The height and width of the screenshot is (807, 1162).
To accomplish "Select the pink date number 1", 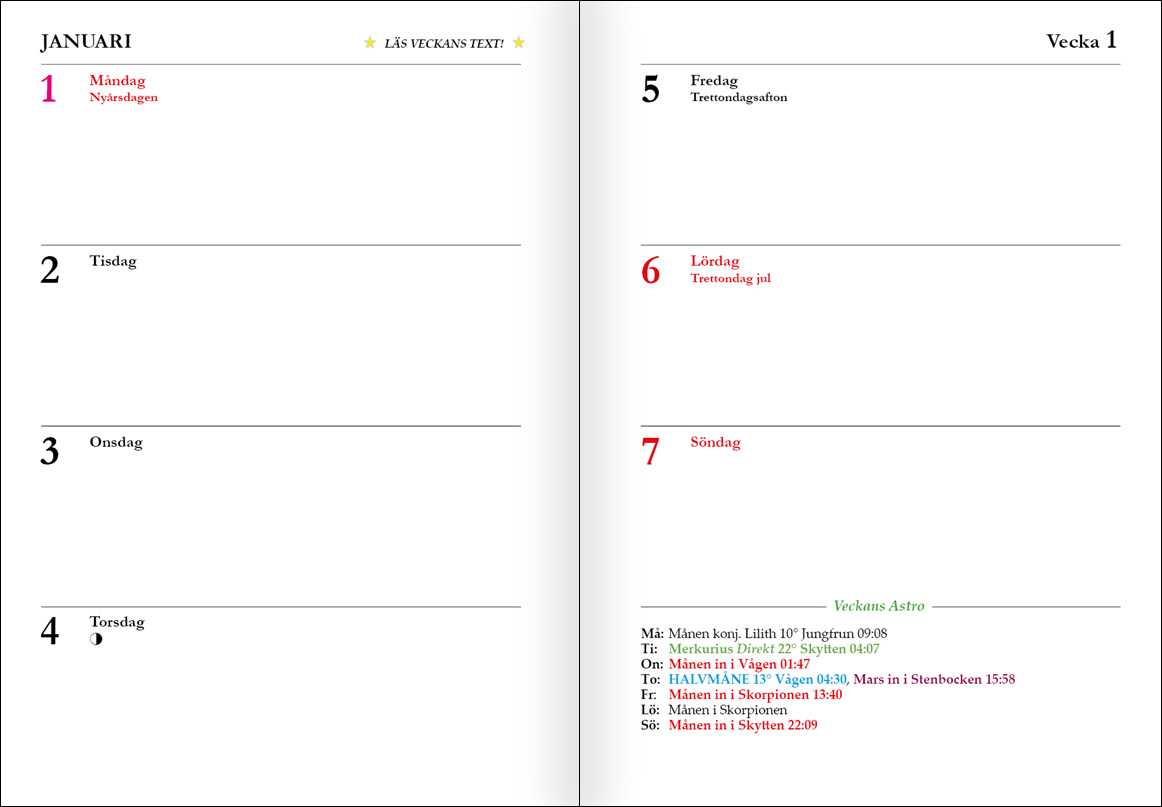I will pos(49,89).
